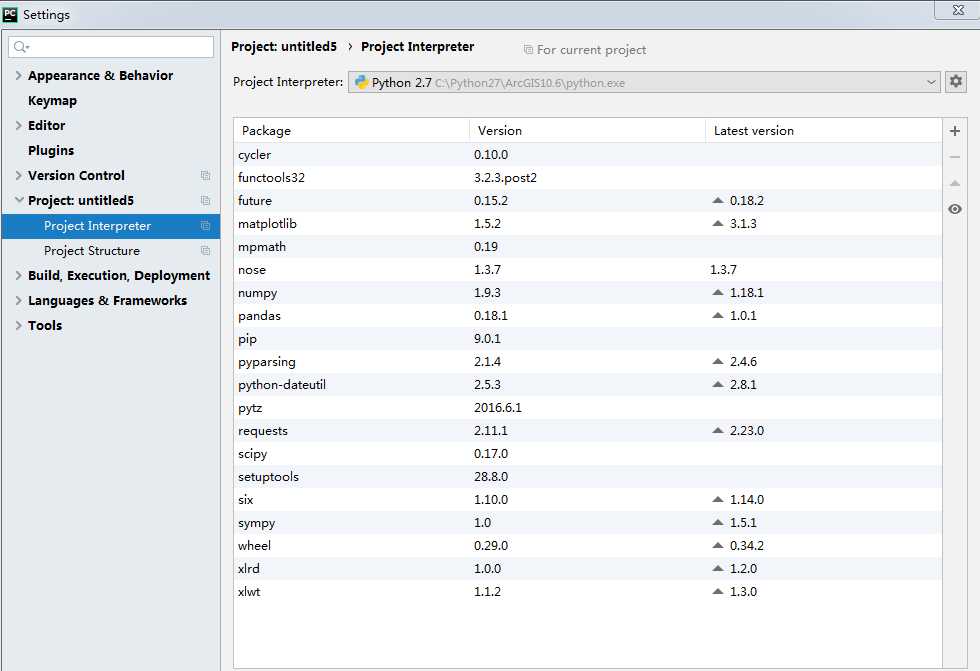Image resolution: width=980 pixels, height=671 pixels.
Task: Expand the Editor section
Action: [x=18, y=126]
